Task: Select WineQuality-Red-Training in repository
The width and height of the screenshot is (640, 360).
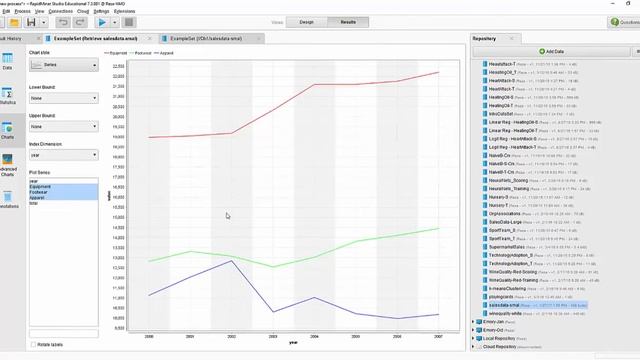Action: click(x=513, y=280)
